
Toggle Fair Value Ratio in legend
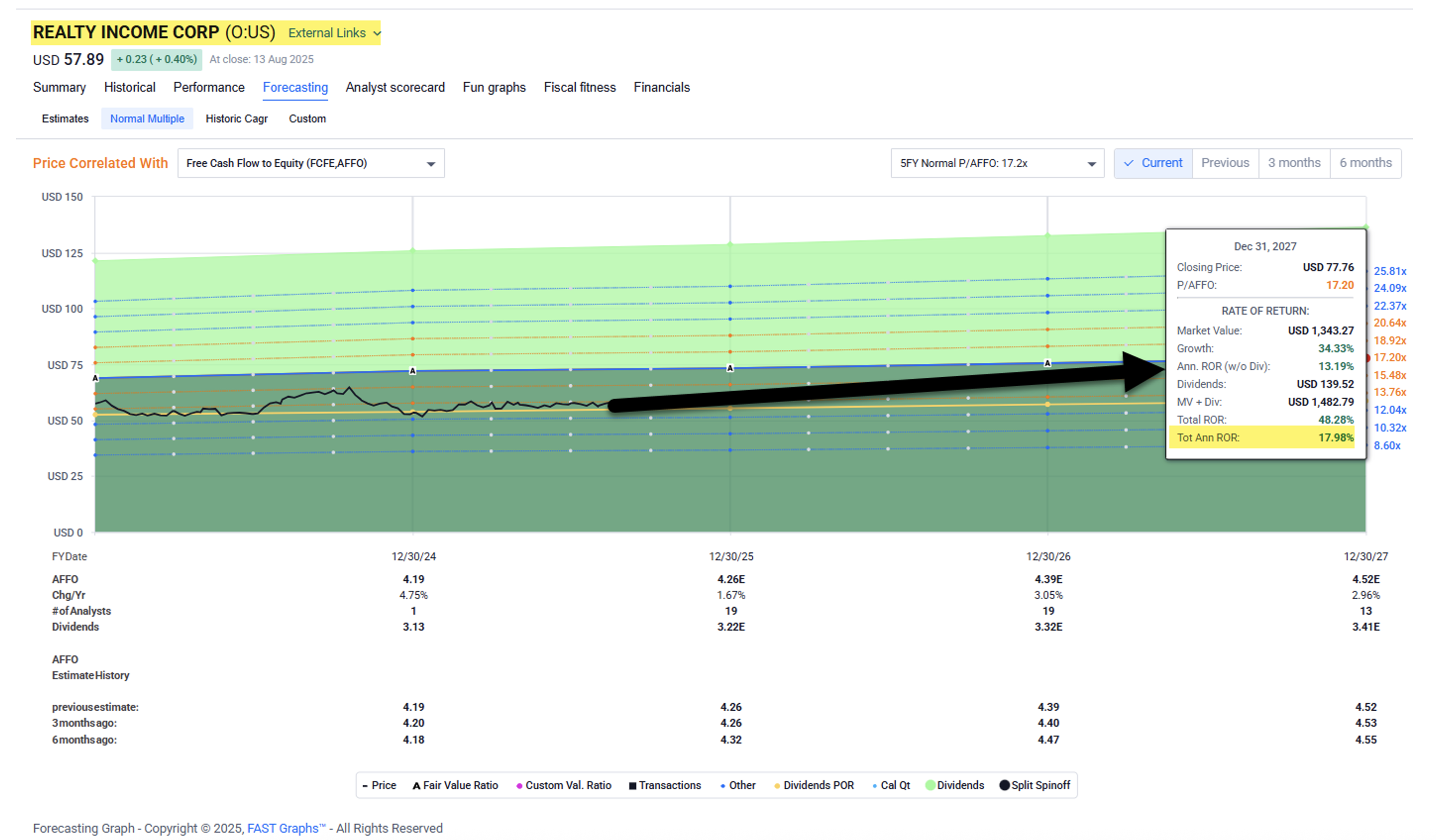[x=455, y=785]
